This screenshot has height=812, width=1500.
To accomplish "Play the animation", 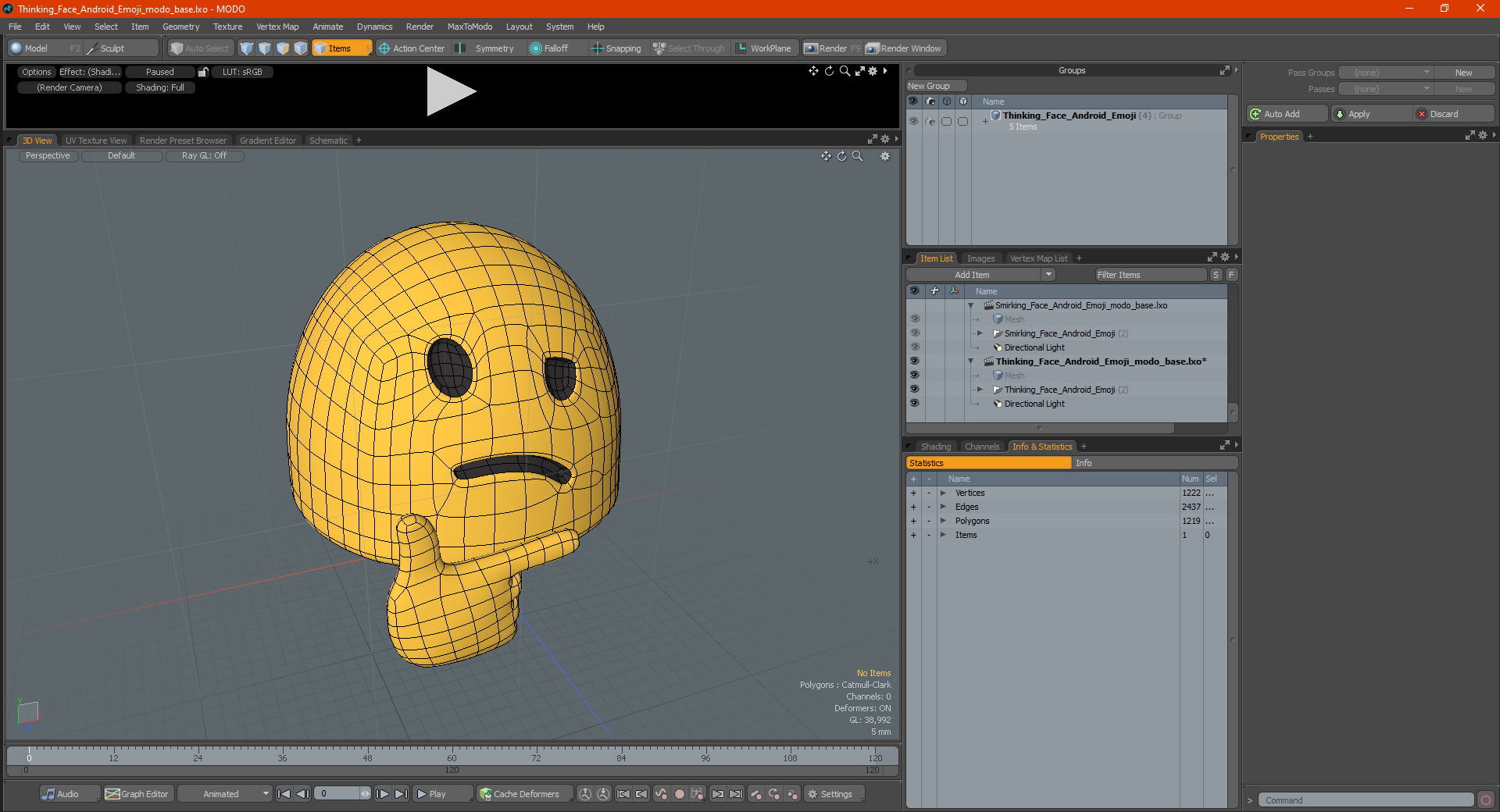I will [x=442, y=794].
